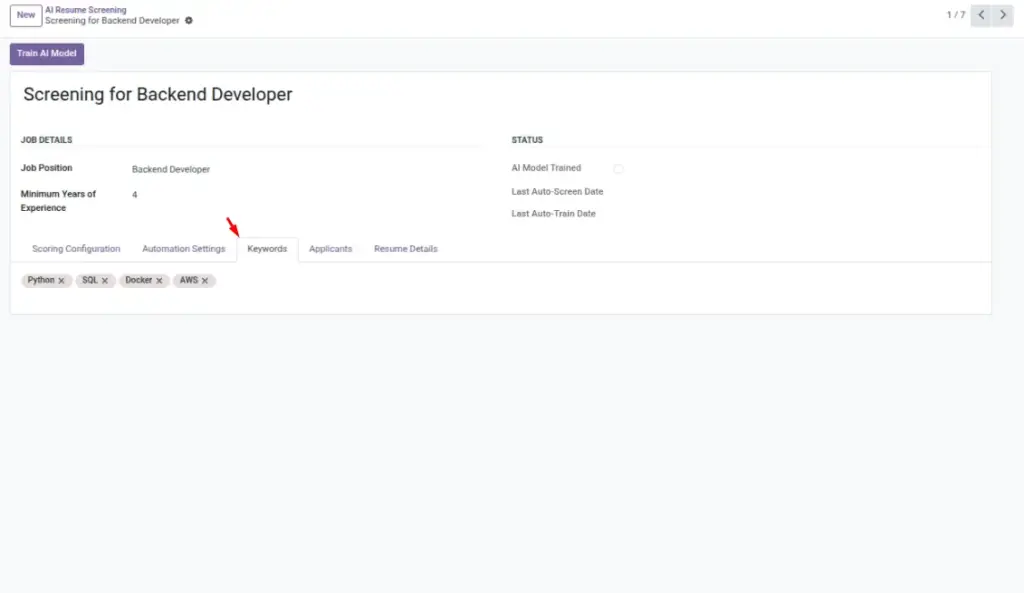Image resolution: width=1024 pixels, height=593 pixels.
Task: Remove the AWS keyword tag
Action: tap(204, 281)
